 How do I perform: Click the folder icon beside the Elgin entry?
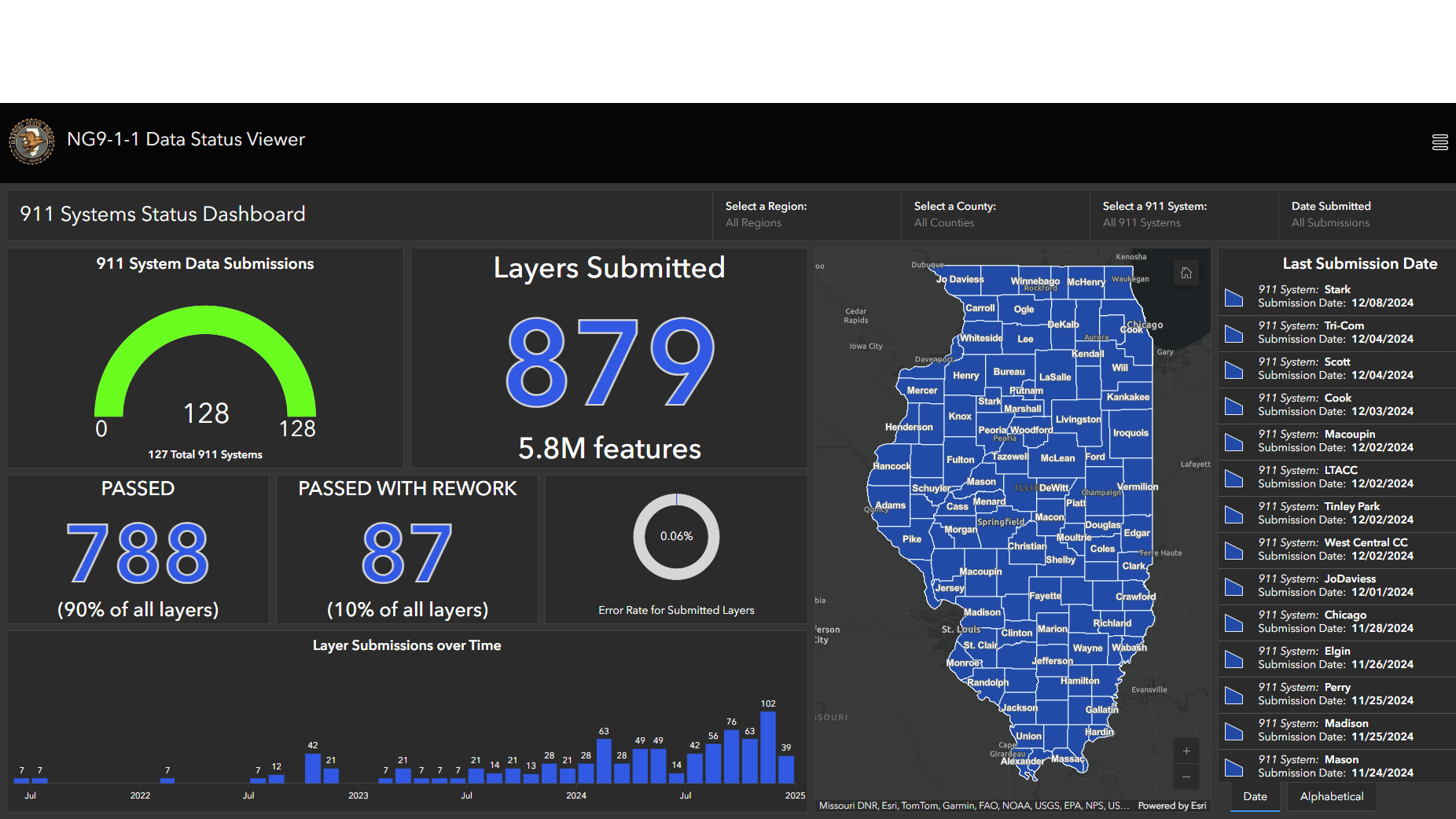point(1233,659)
